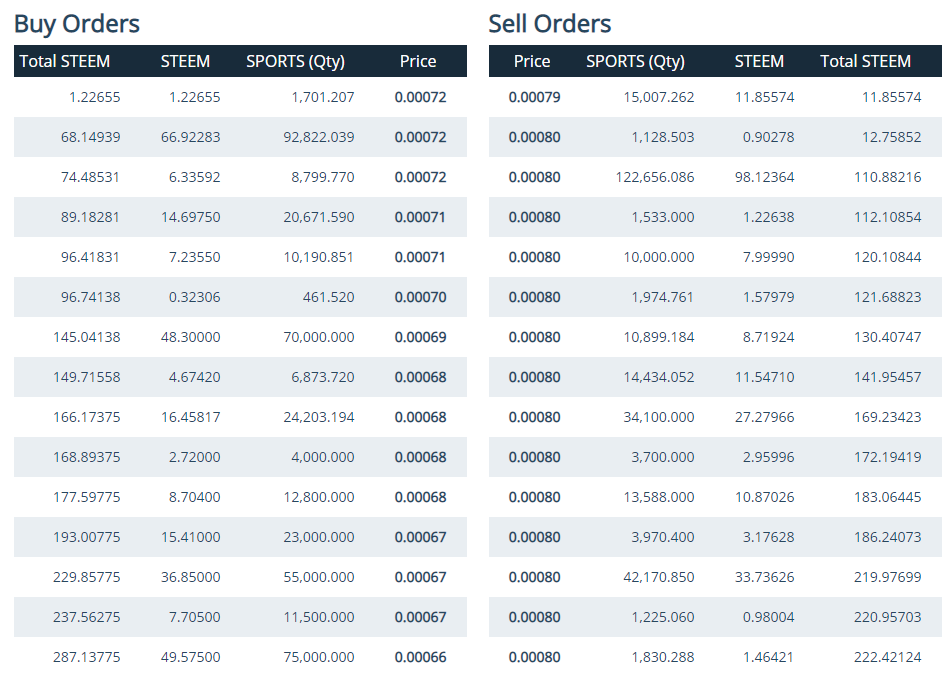
Task: Click Total STEEM header in Buy Orders
Action: point(65,61)
